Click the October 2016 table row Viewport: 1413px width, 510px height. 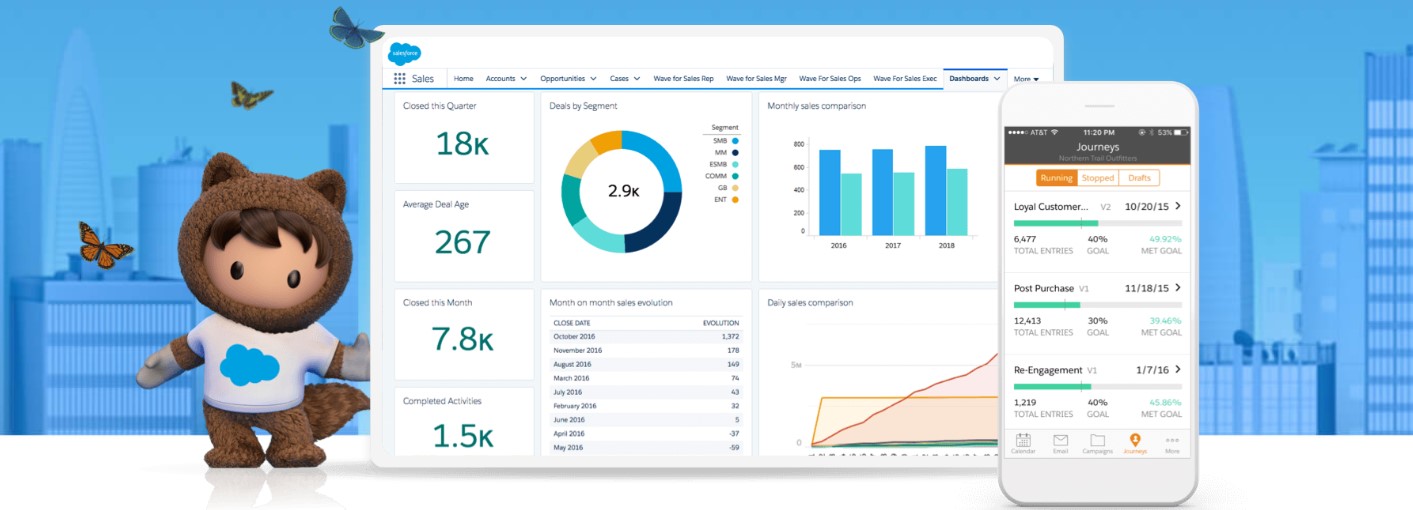click(x=645, y=337)
